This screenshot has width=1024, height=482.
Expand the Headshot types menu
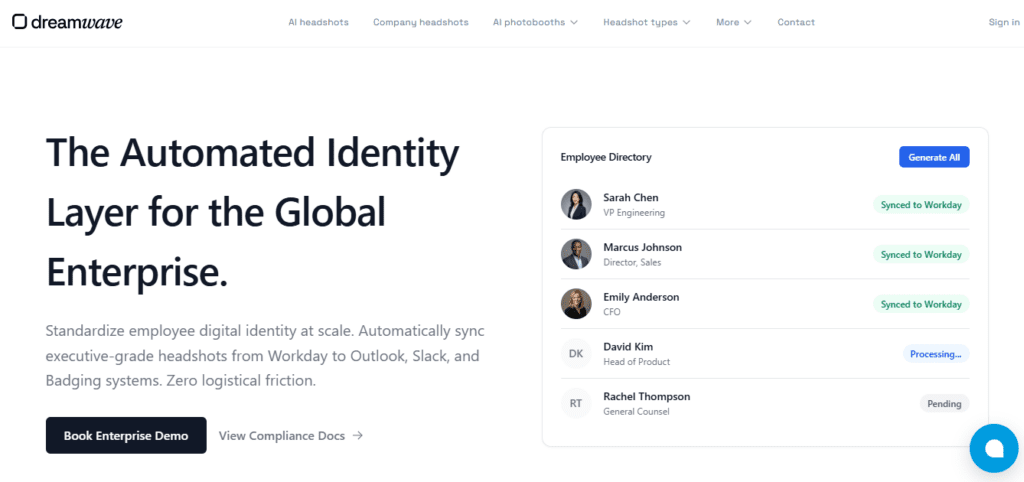(x=646, y=22)
